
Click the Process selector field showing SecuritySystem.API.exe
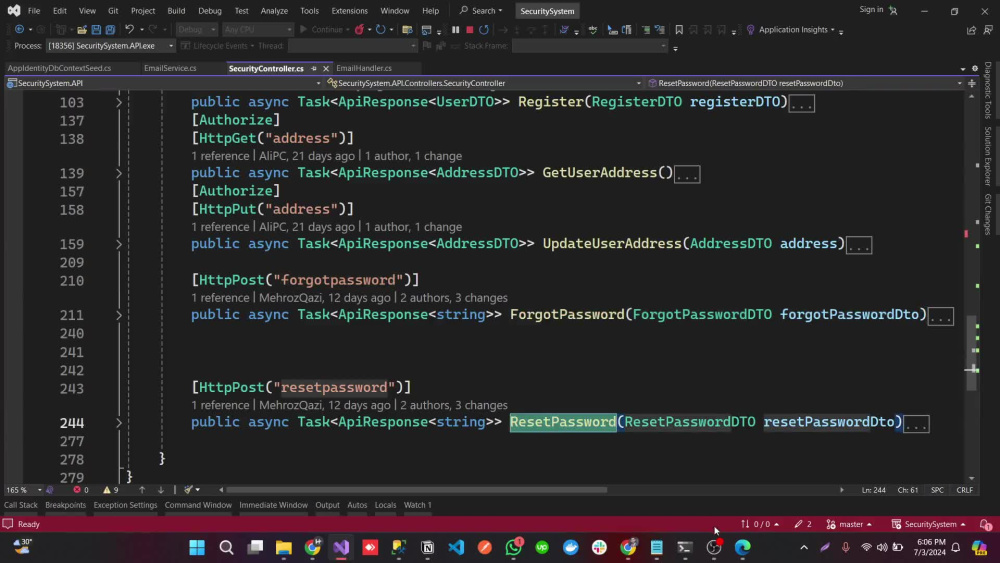110,46
